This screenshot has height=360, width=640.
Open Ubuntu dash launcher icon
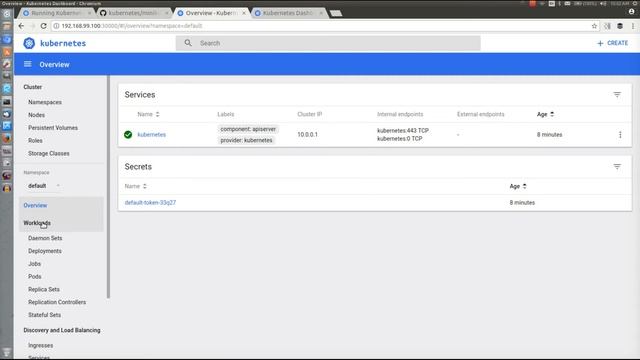coord(7,13)
